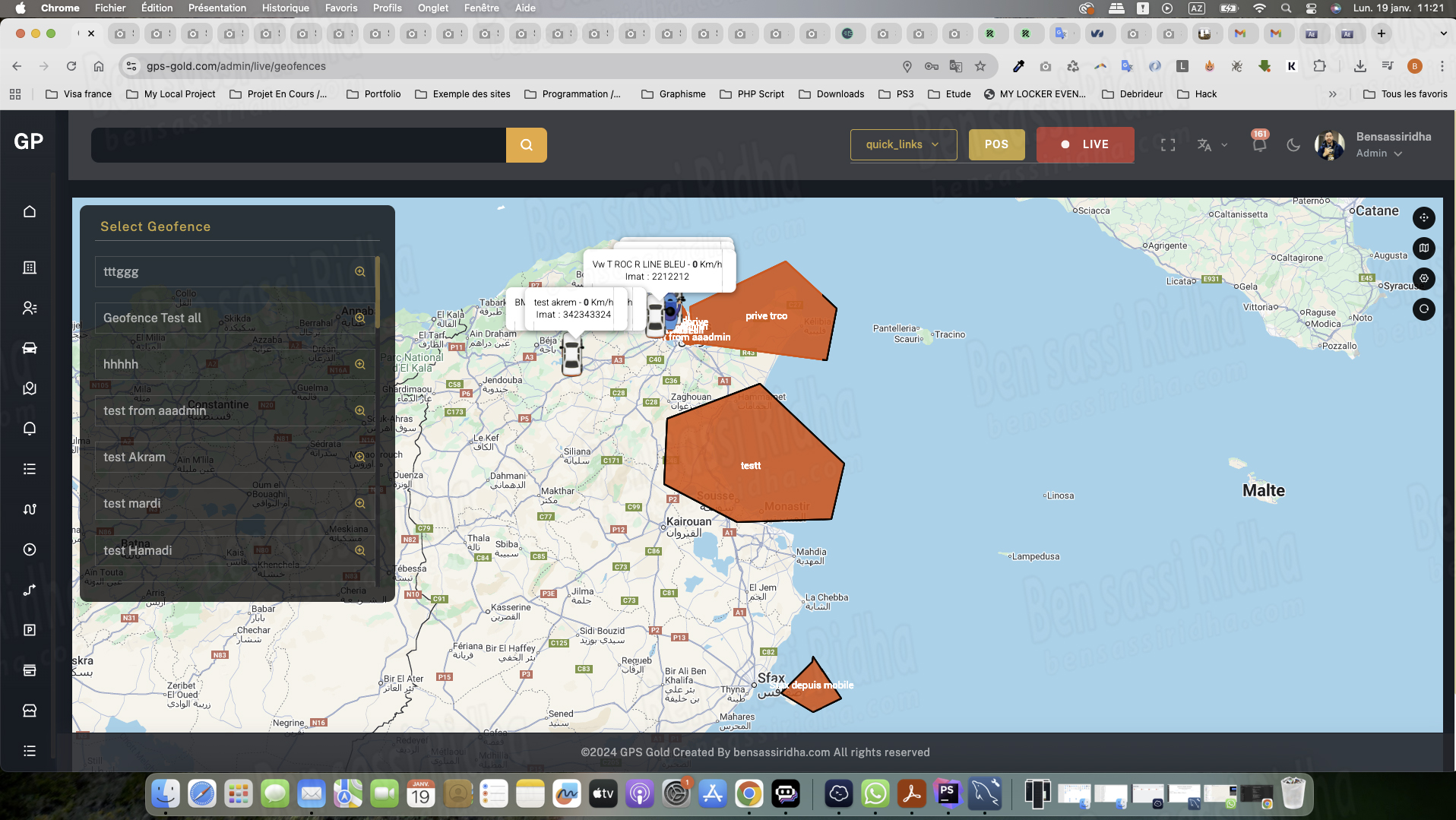
Task: Open the users icon in left sidebar
Action: pos(30,308)
